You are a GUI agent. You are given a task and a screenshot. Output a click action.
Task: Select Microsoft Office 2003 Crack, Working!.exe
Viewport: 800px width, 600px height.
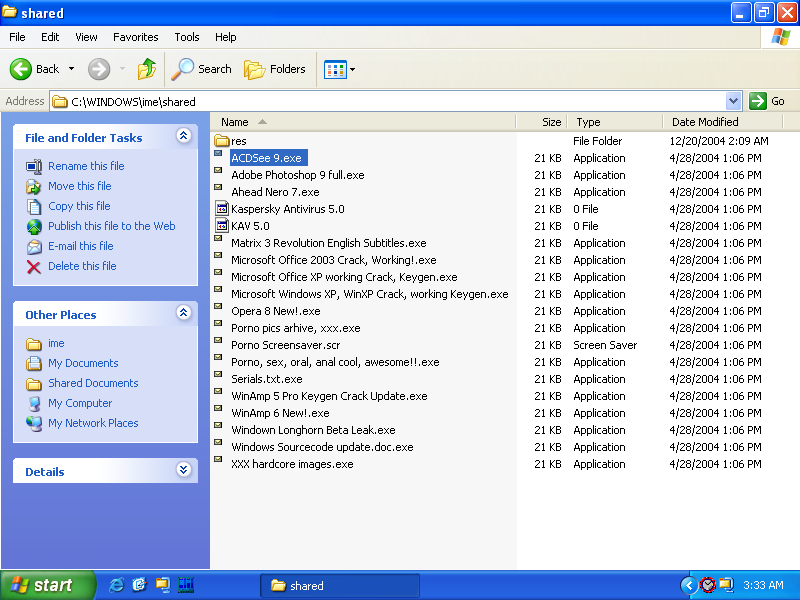[x=334, y=260]
